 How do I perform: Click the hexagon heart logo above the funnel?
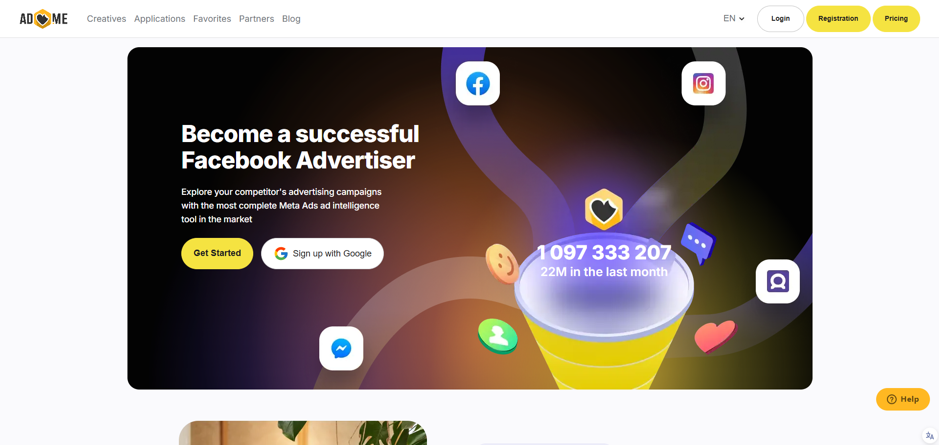(x=604, y=210)
